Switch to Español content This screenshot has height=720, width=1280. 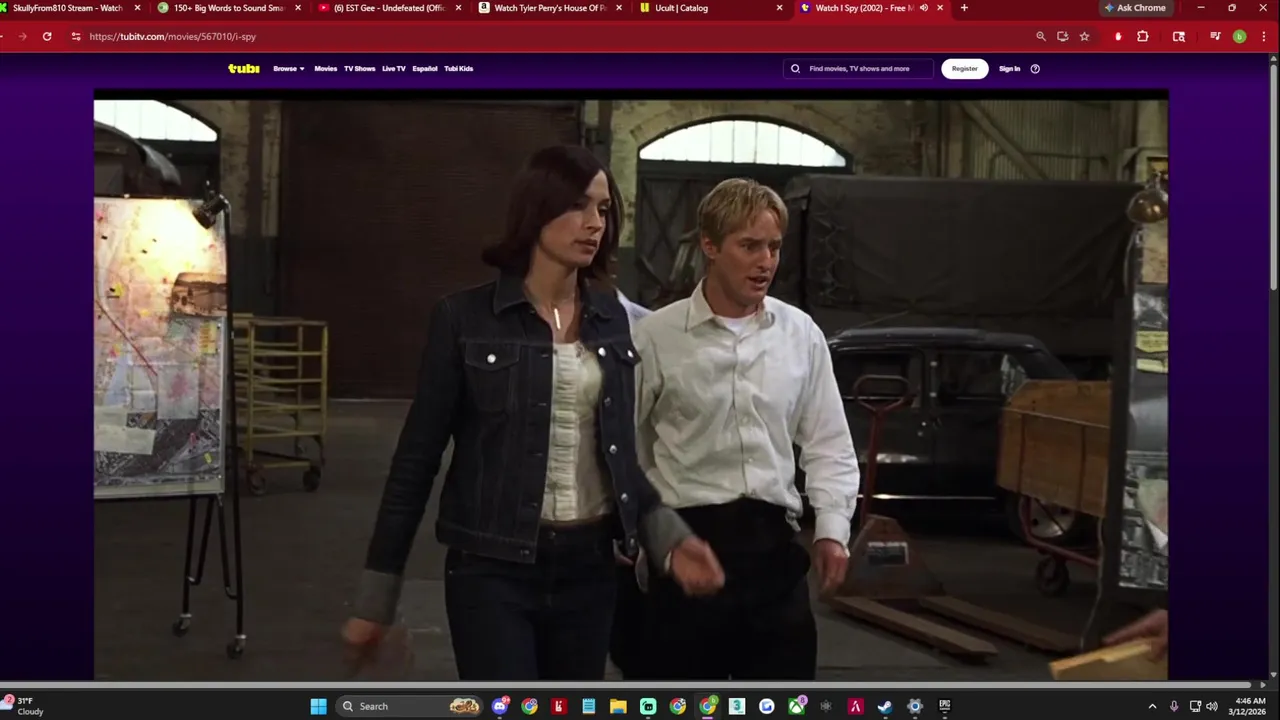(425, 69)
